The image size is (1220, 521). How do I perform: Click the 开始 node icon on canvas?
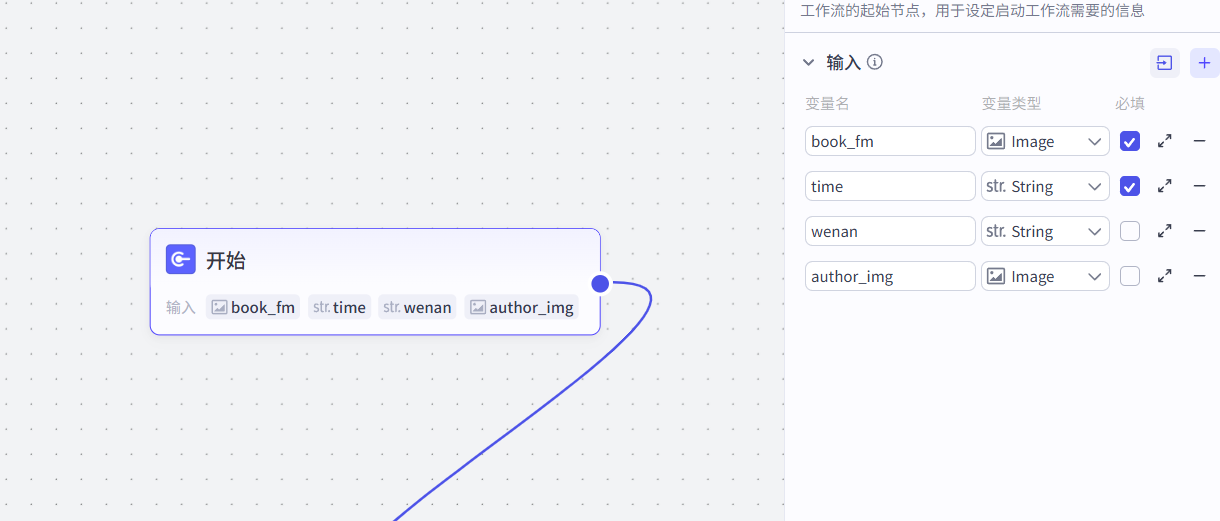181,260
